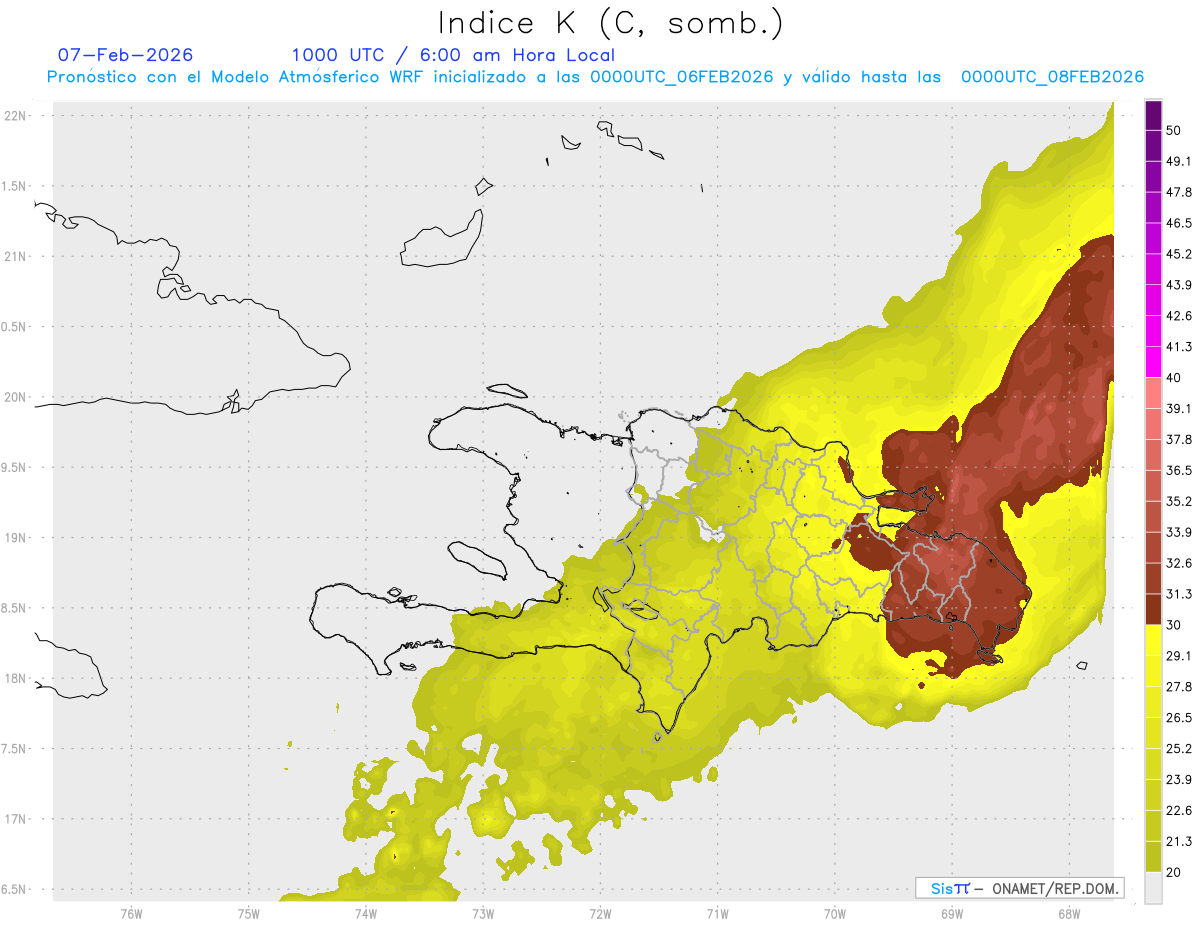Screen dimensions: 1200x927
Task: Click the '30' colorbar value
Action: [x=1174, y=625]
